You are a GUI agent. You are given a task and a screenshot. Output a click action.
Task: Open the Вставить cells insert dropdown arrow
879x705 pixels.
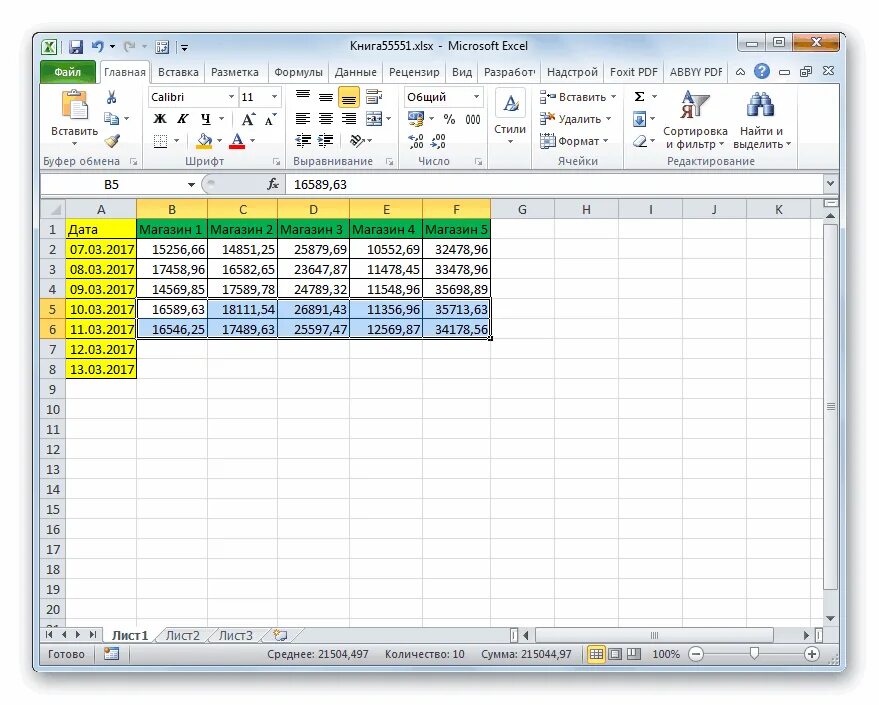point(613,97)
